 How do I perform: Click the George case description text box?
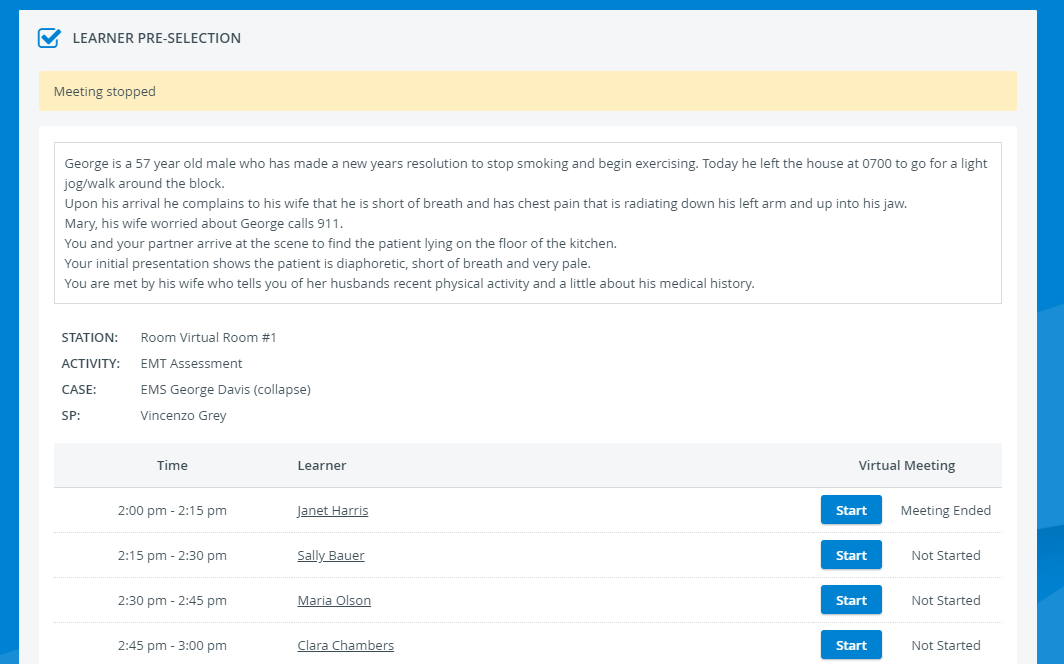pos(527,223)
